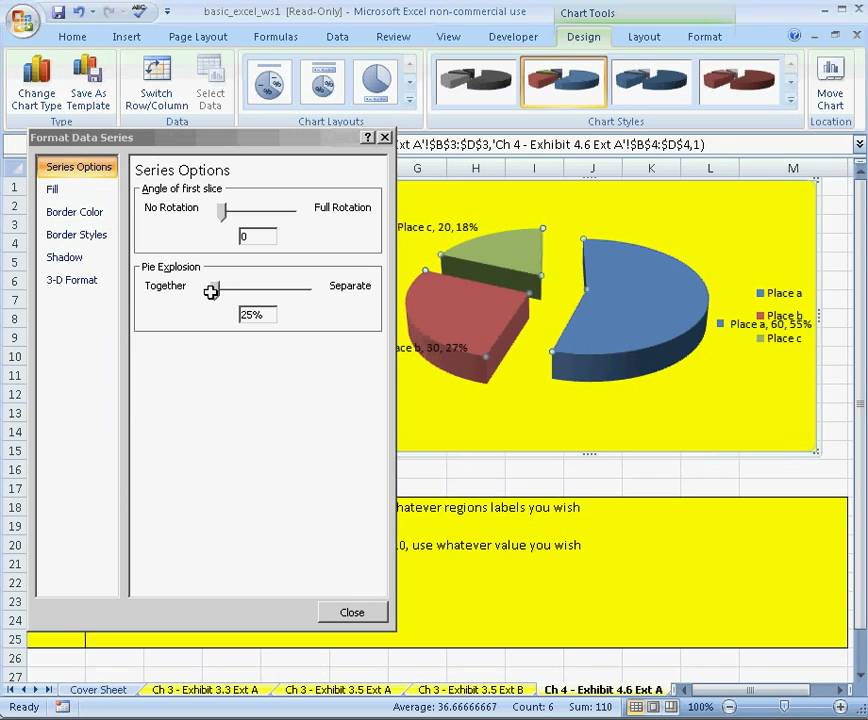Open the Cover Sheet worksheet tab

point(99,690)
